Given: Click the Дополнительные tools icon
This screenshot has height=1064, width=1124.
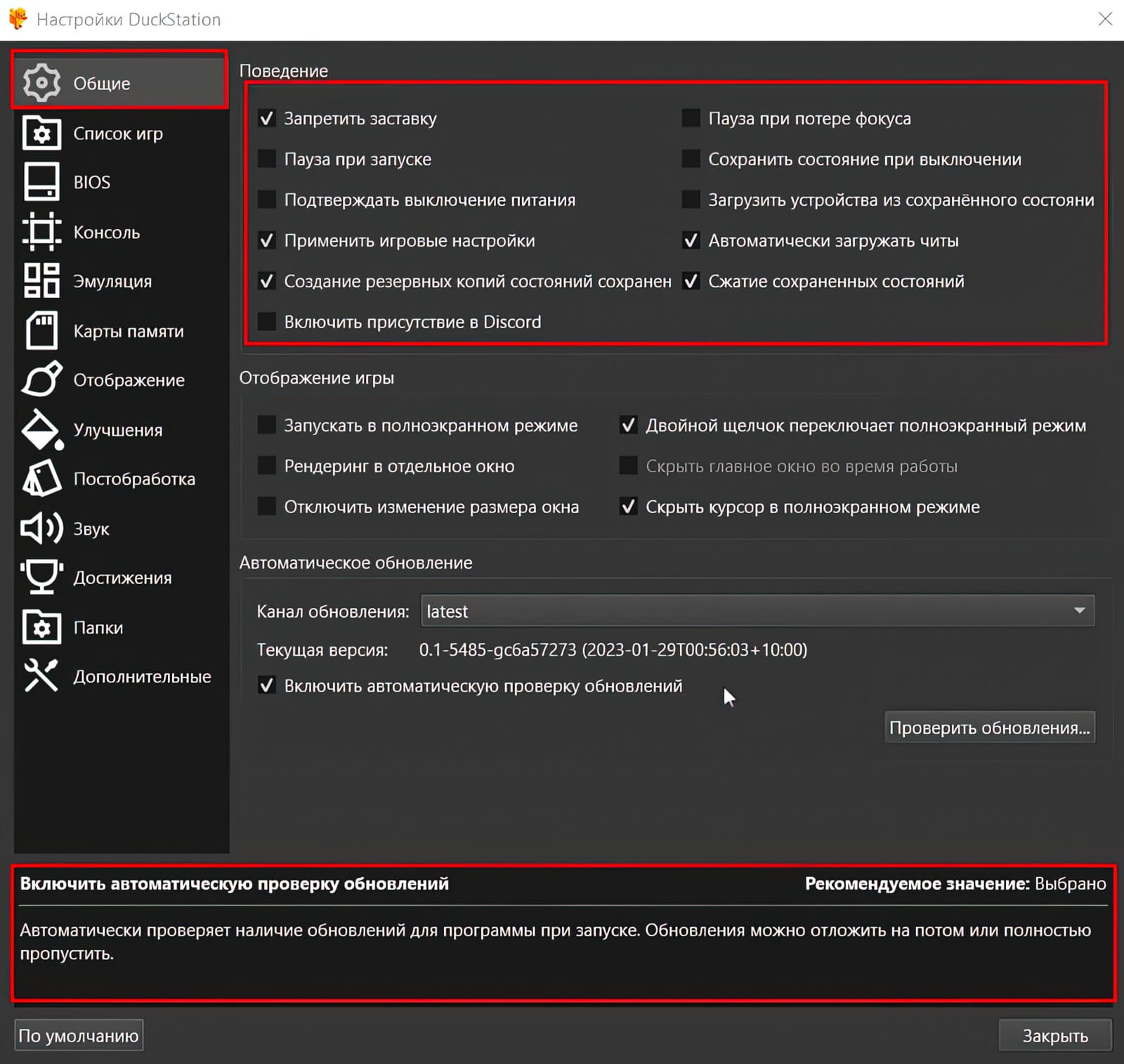Looking at the screenshot, I should point(41,676).
